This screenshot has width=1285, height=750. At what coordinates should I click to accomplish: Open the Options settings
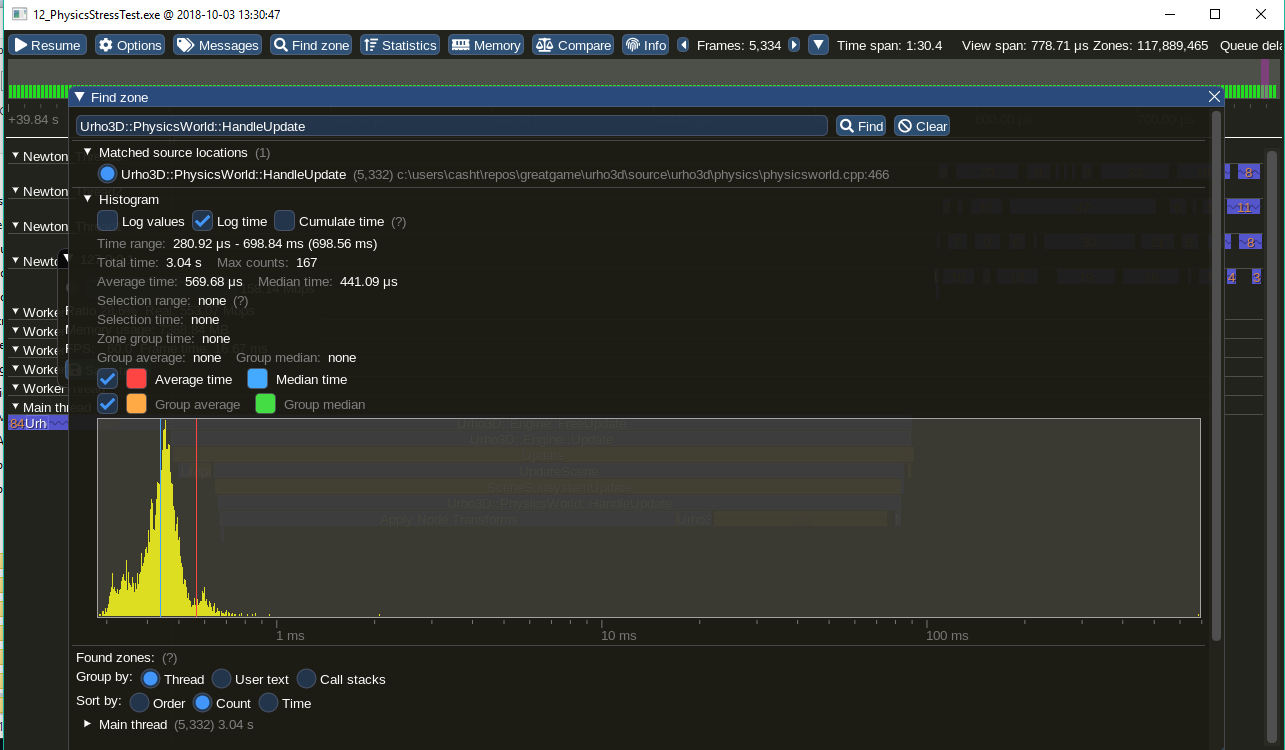[130, 45]
